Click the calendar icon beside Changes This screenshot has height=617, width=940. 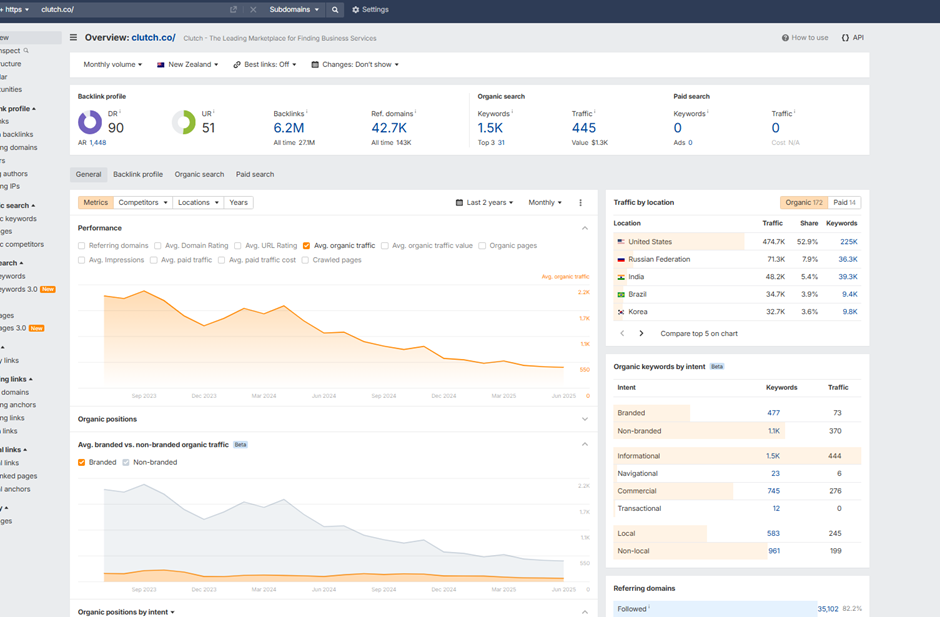[315, 65]
